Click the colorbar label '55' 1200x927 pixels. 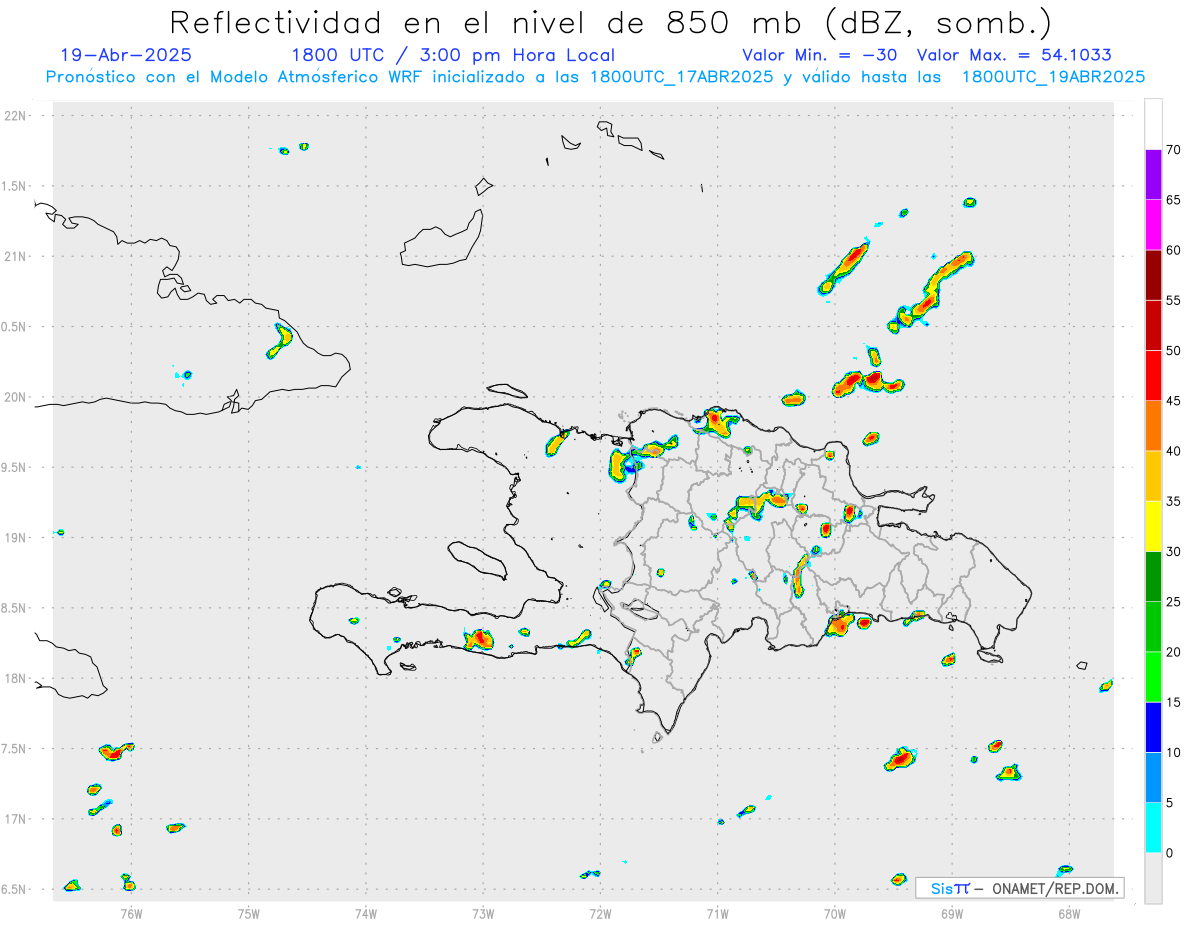[x=1173, y=300]
